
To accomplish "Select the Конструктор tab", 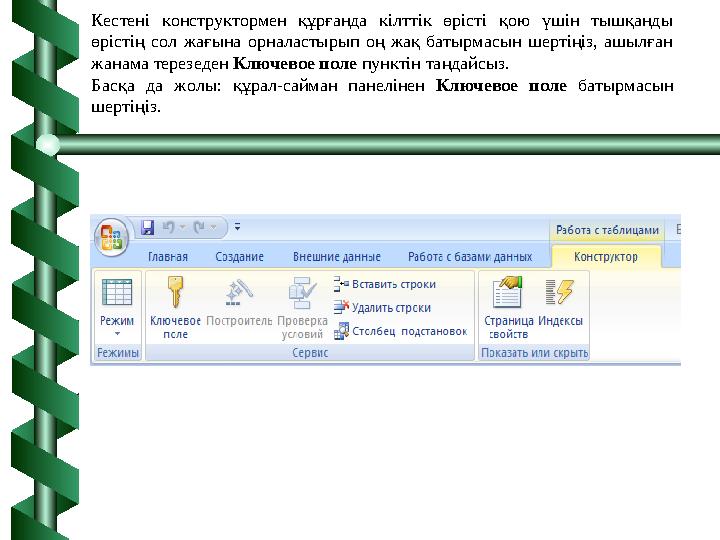I will point(606,257).
